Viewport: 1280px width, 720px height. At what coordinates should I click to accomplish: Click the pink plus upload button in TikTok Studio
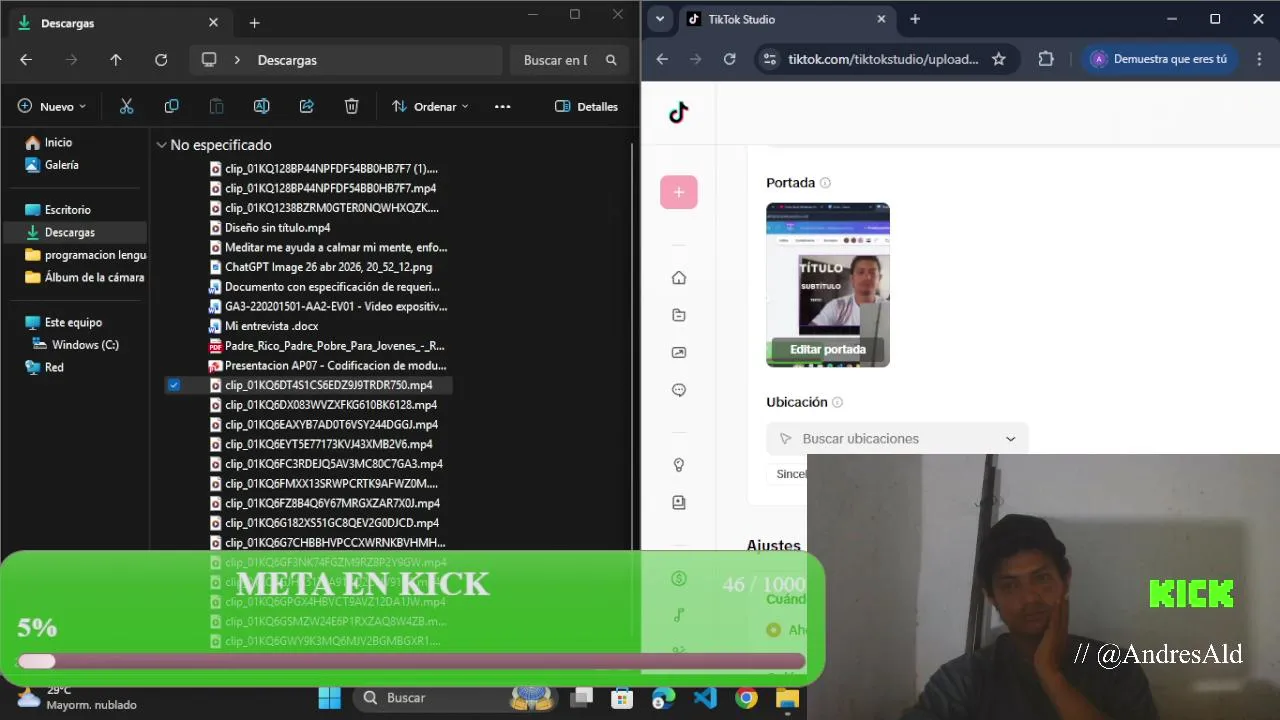[678, 192]
